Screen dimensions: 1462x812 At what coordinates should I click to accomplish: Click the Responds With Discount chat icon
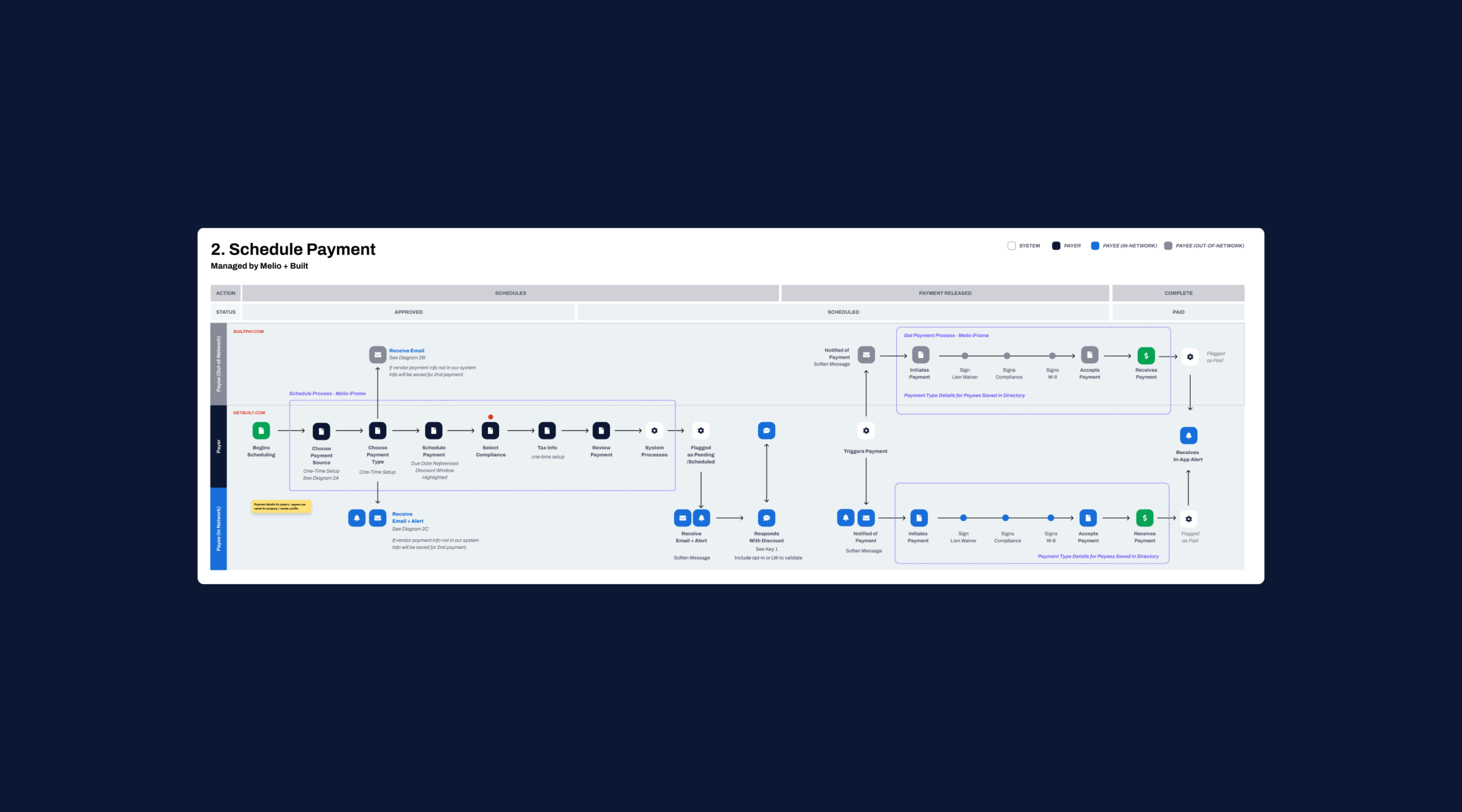click(766, 518)
